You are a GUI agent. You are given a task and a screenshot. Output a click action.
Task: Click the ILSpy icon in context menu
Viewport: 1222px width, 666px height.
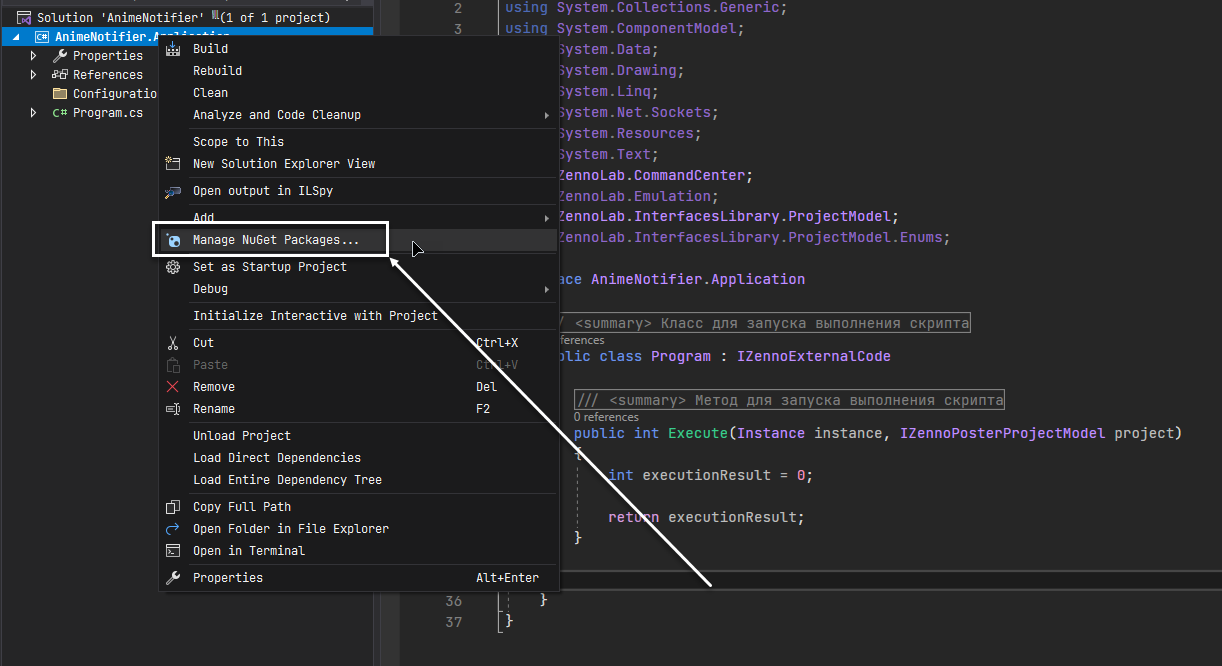pos(173,191)
